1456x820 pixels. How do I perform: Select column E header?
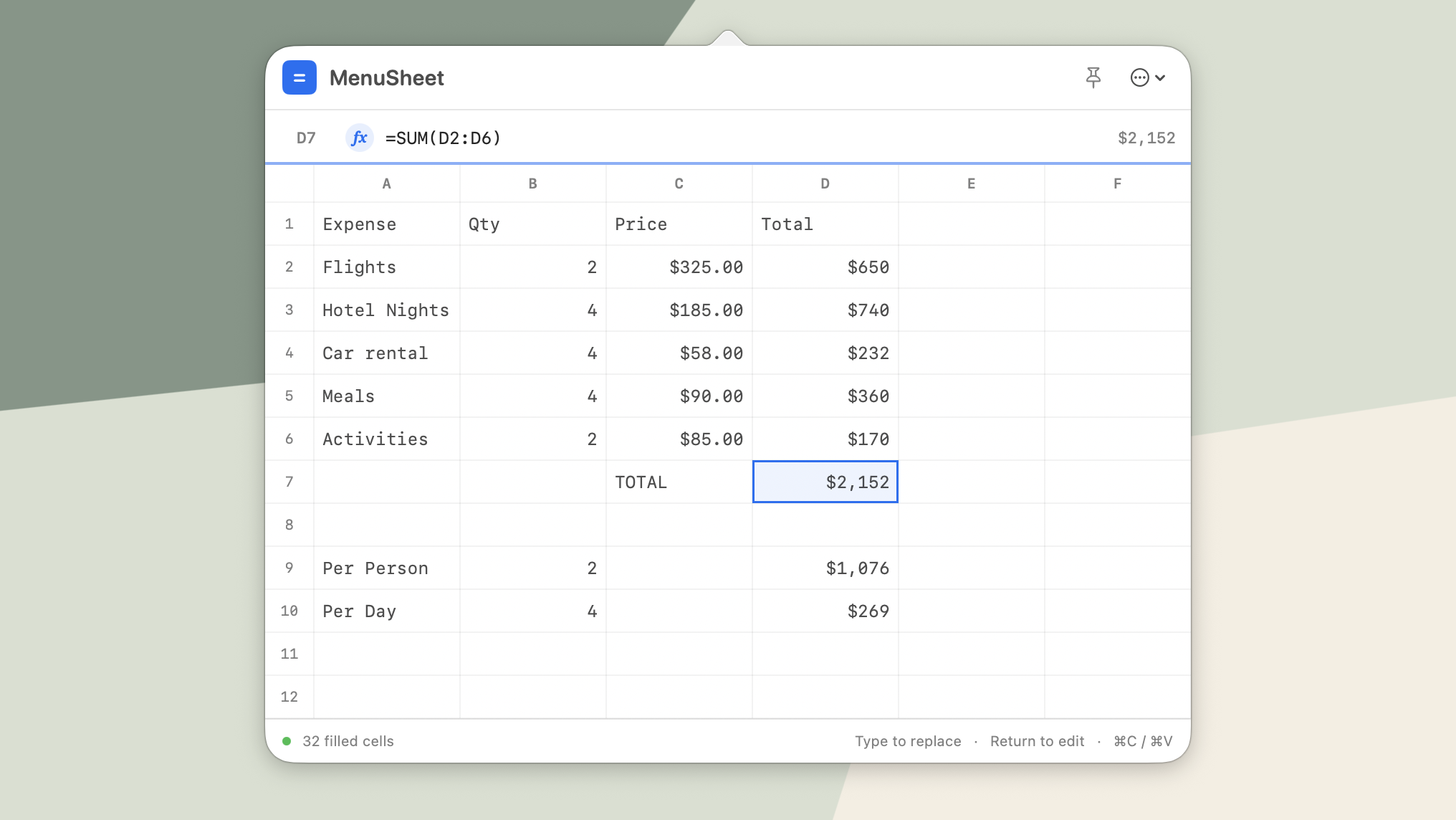[x=972, y=183]
